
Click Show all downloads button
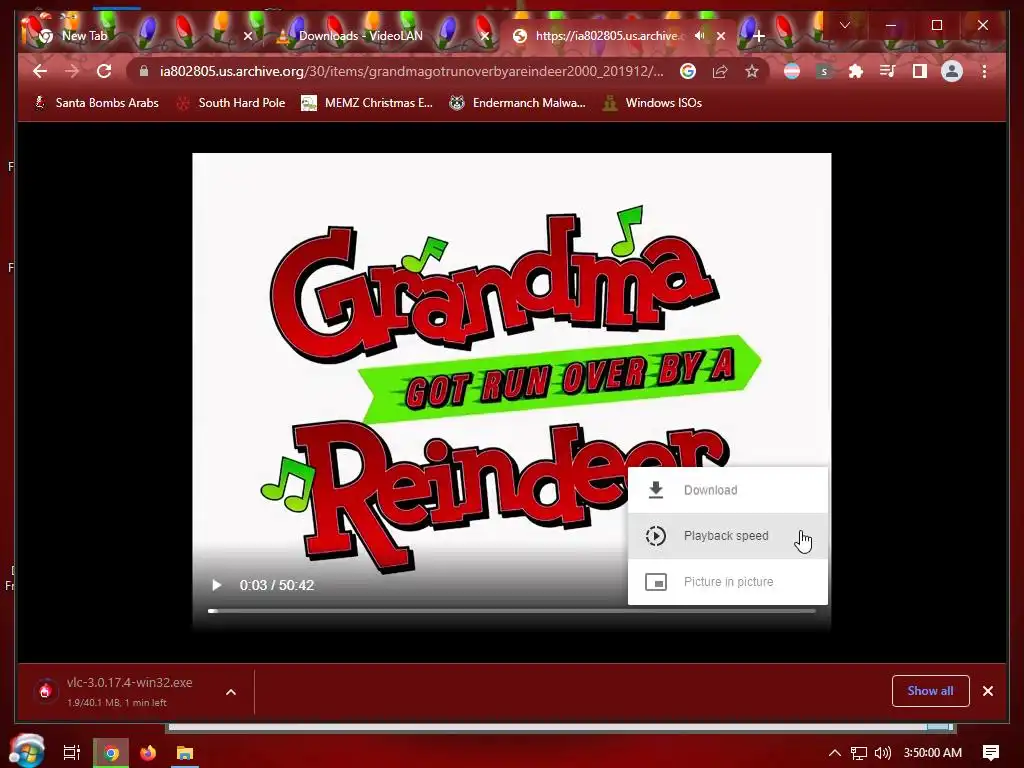coord(930,691)
